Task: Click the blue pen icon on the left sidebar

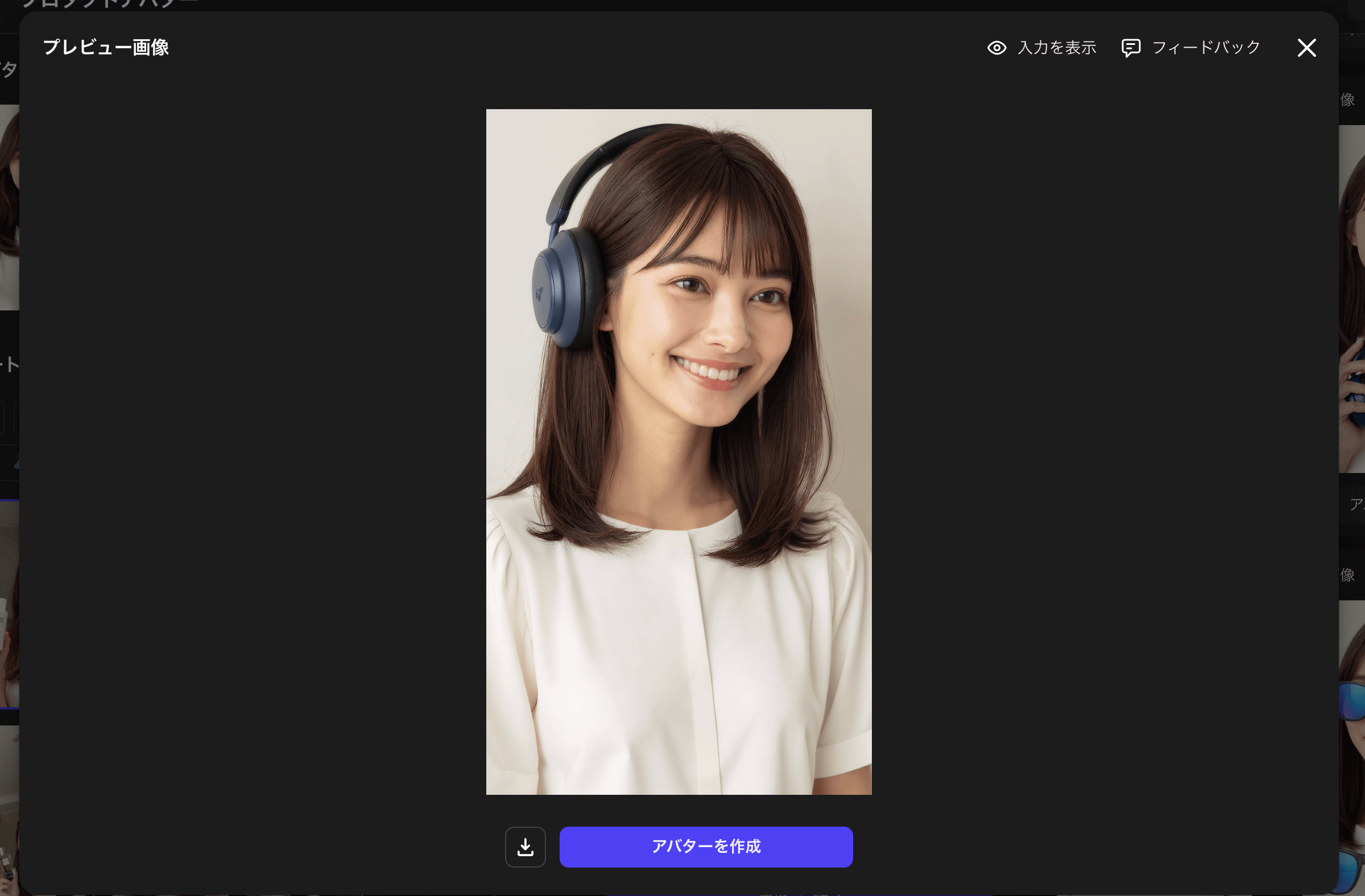Action: coord(17,462)
